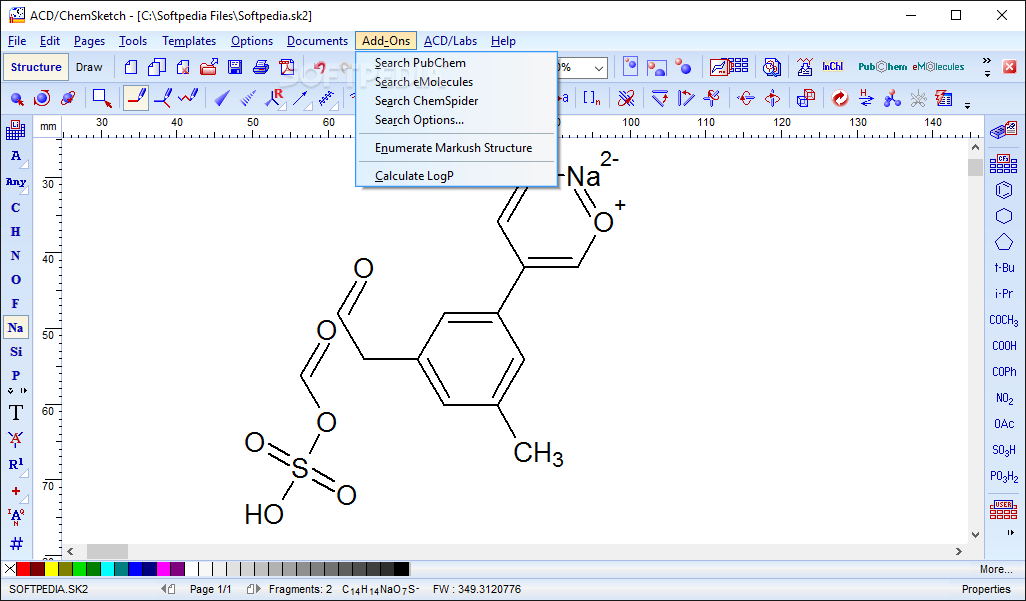Click Check for Tautomeric Forms icon
The height and width of the screenshot is (601, 1026).
(866, 99)
